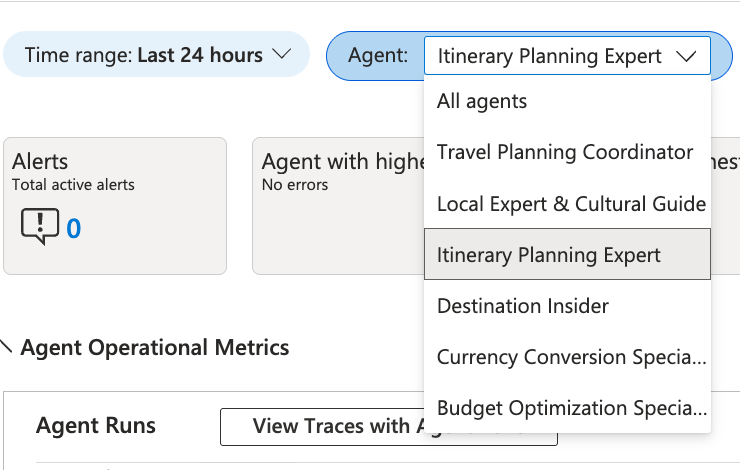Viewport: 740px width, 470px height.
Task: Click the Agent combo box chevron
Action: coord(686,57)
